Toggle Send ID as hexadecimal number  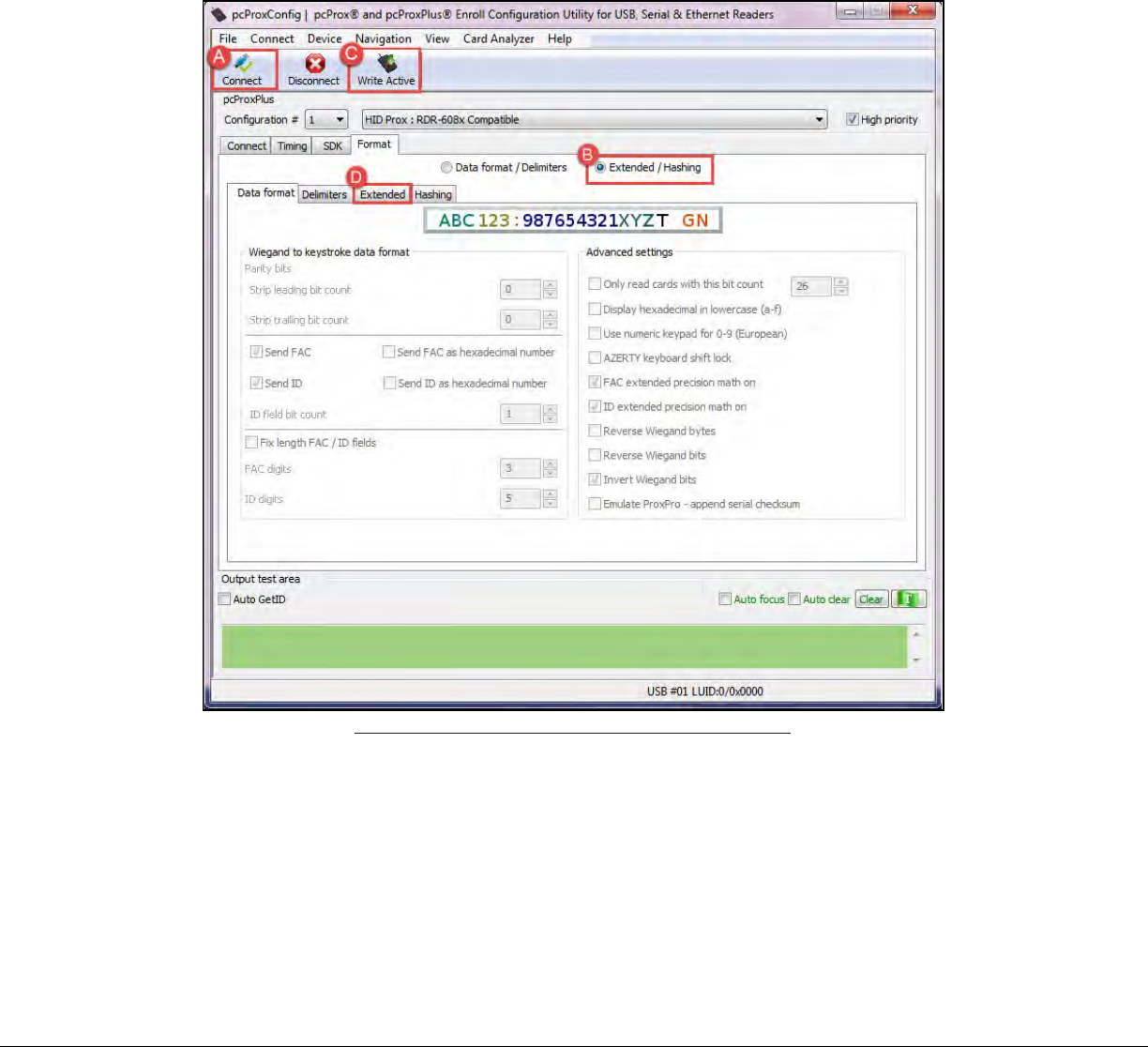tap(389, 384)
